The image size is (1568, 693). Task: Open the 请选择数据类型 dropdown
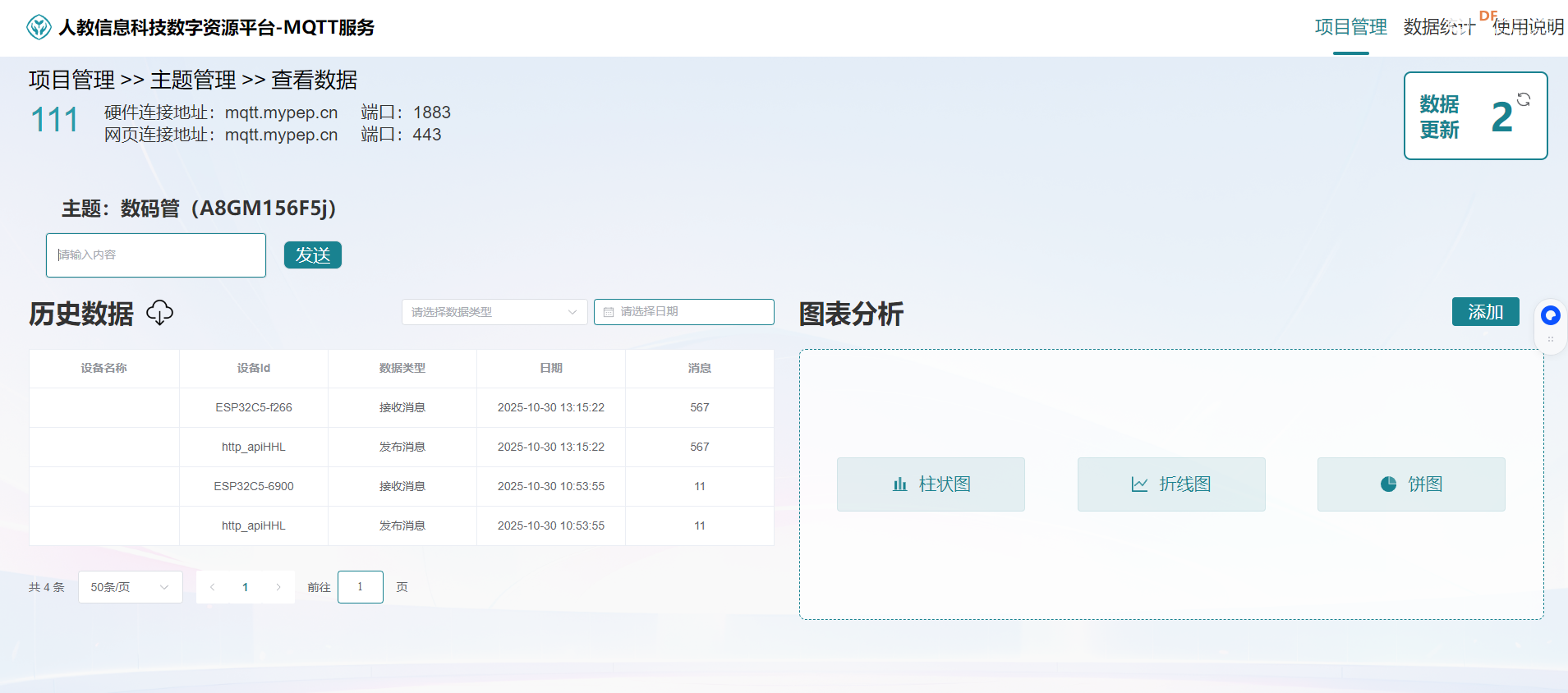click(494, 312)
